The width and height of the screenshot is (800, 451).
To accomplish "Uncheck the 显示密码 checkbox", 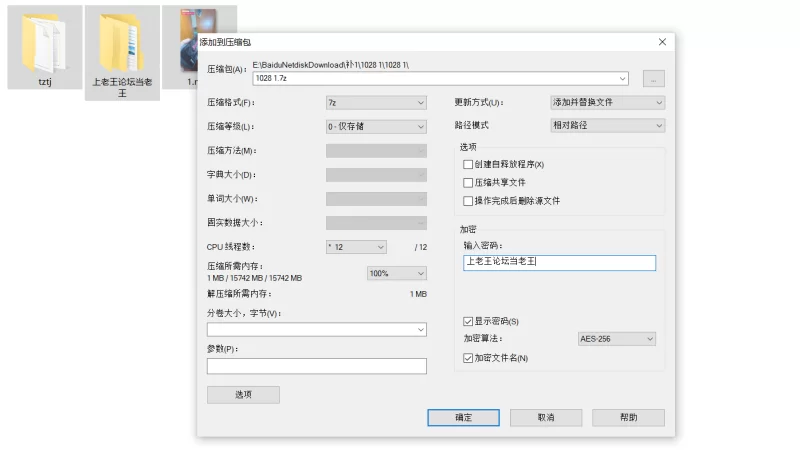I will click(468, 321).
